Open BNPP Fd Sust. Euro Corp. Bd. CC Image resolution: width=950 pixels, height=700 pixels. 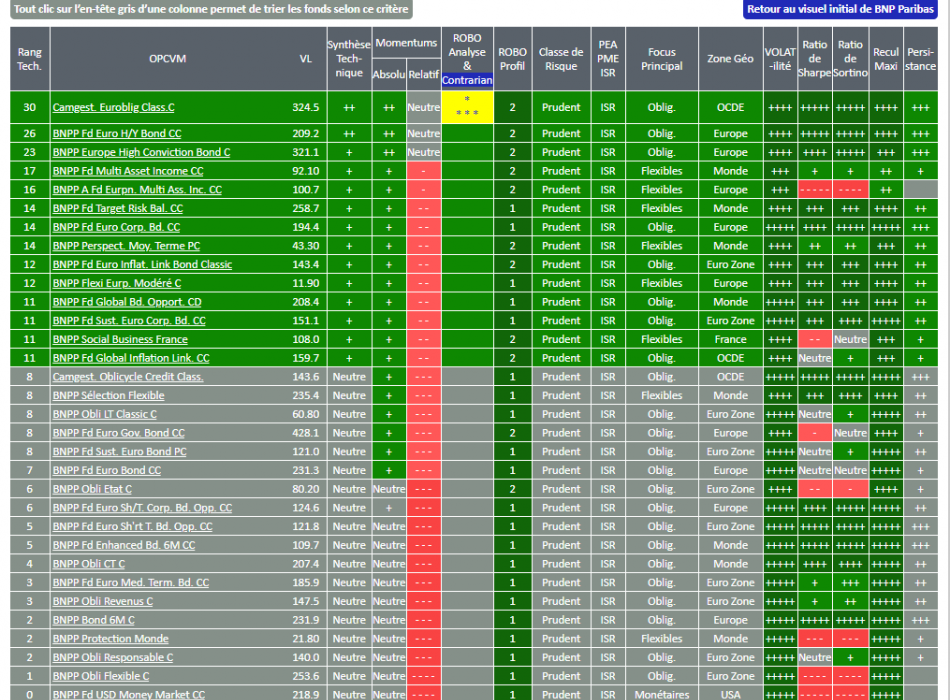[129, 321]
